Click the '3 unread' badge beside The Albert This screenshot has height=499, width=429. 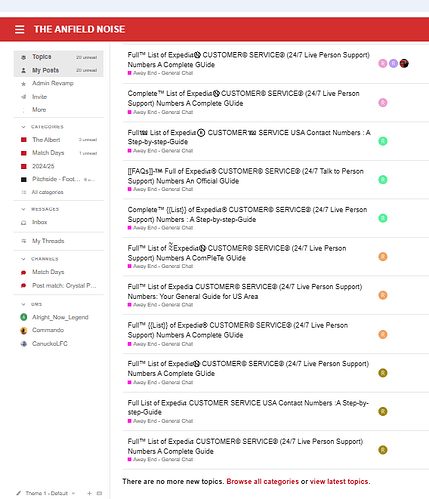pyautogui.click(x=88, y=140)
